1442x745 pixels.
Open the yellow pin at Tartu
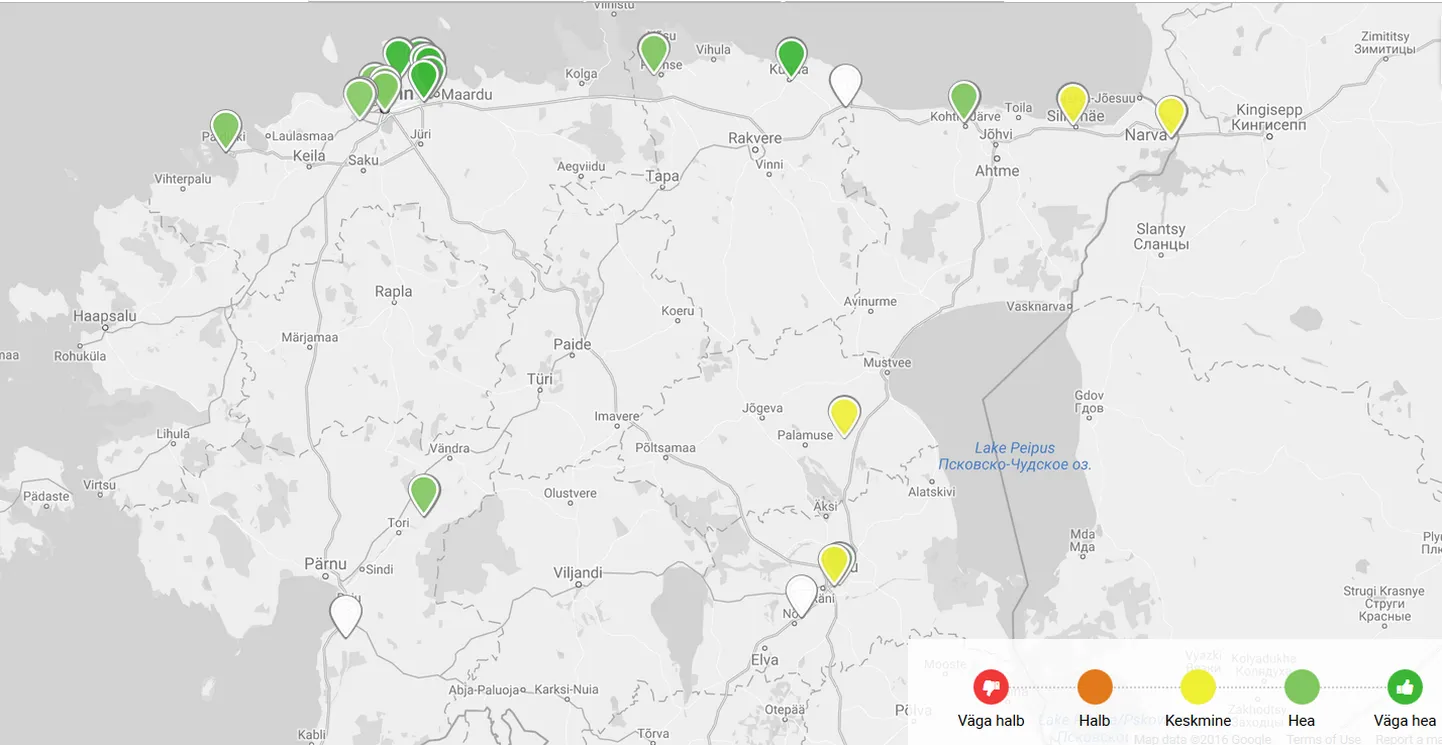[834, 564]
